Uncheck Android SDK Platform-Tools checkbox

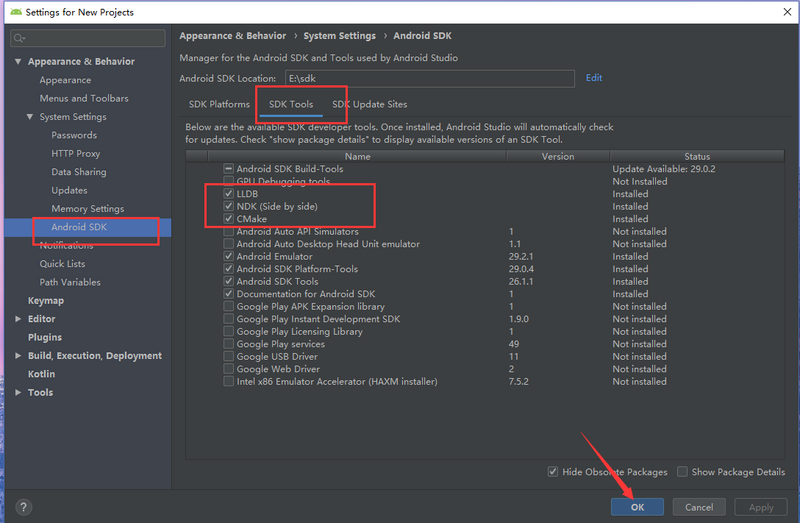coord(229,269)
